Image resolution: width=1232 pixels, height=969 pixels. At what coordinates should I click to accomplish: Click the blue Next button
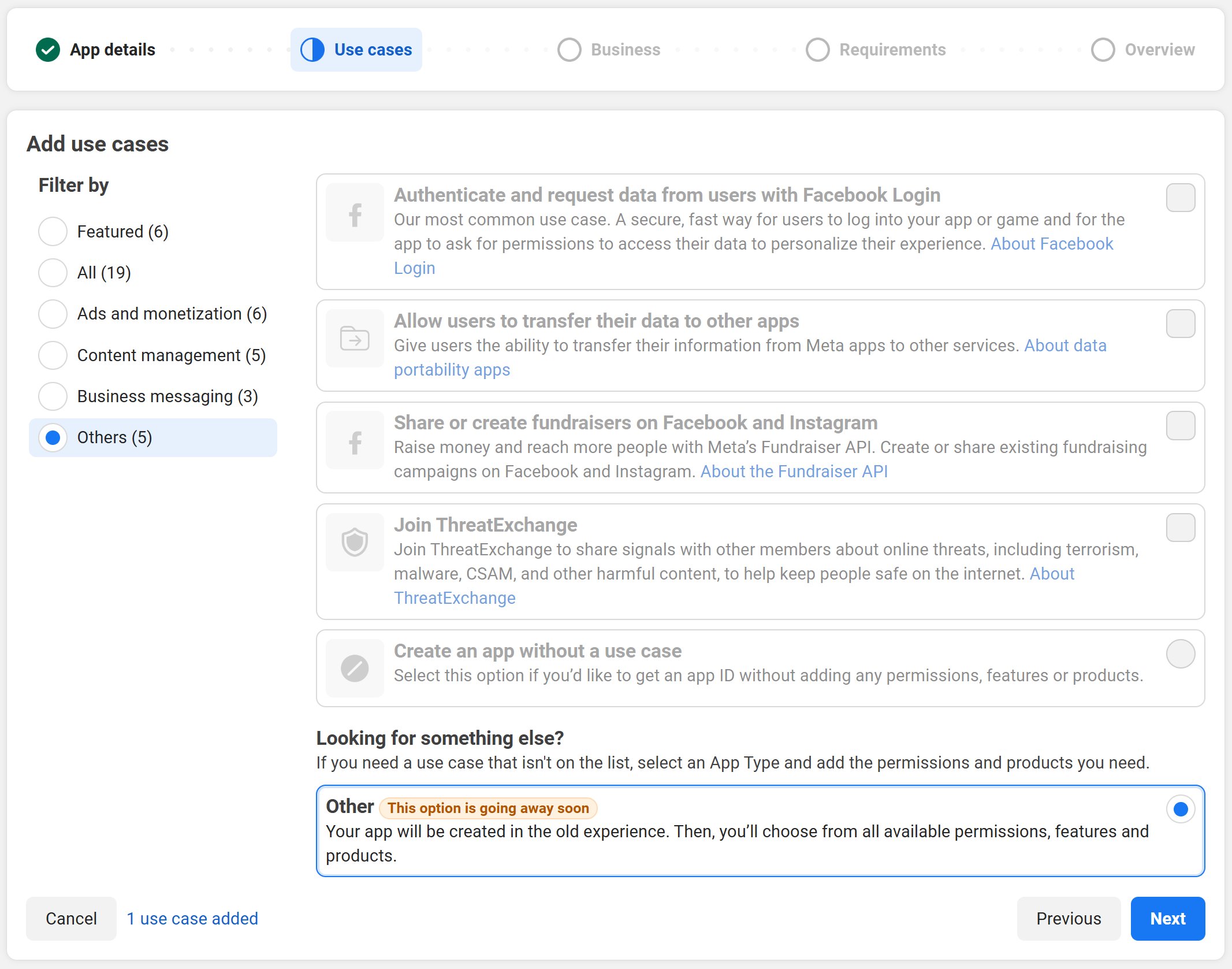point(1168,919)
